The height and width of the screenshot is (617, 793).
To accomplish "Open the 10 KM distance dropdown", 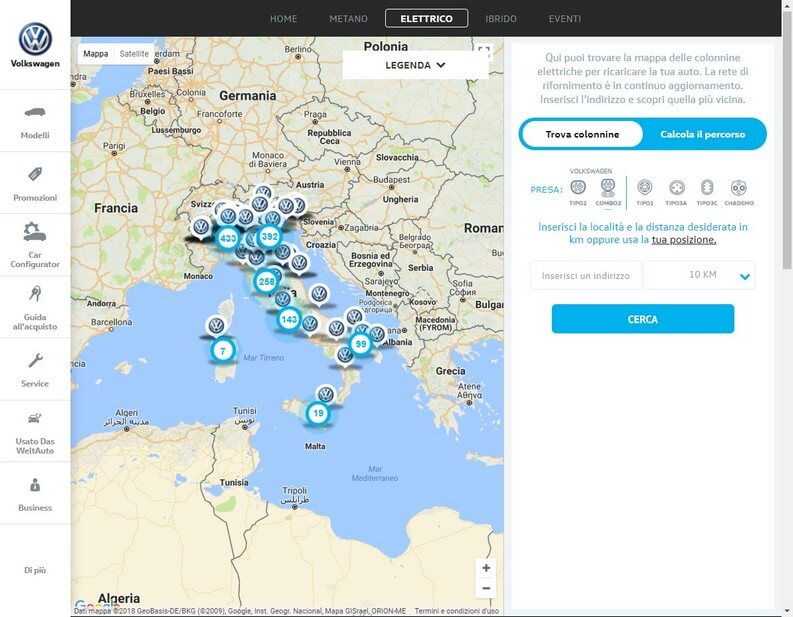I will 699,275.
